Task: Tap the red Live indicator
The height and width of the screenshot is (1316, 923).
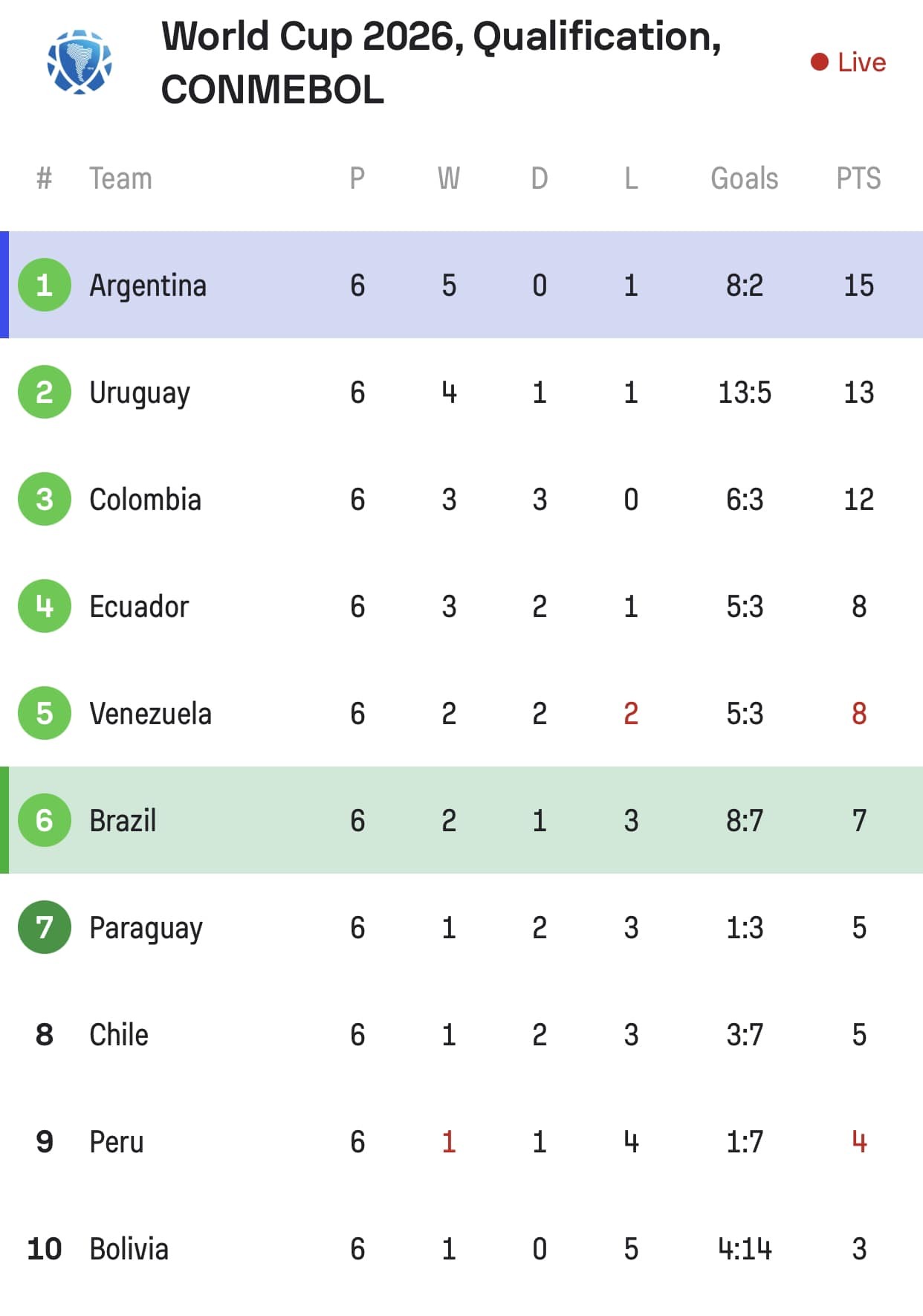Action: 848,62
